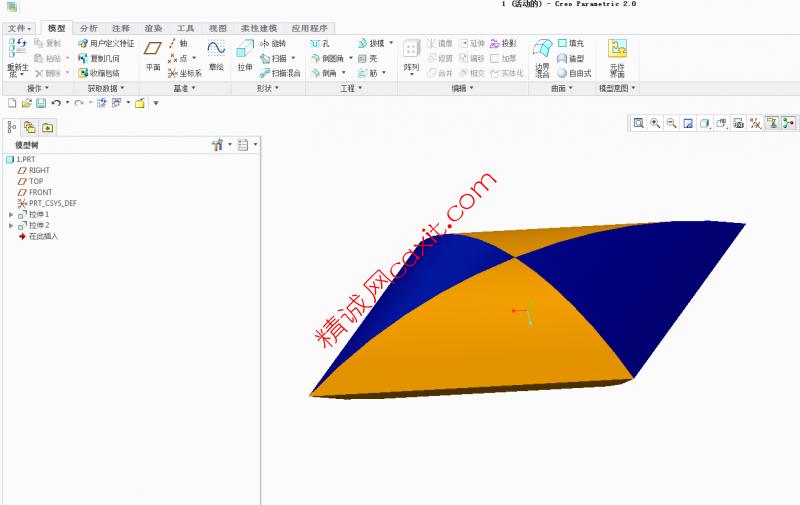The image size is (800, 505).
Task: Save the model with the disk icon
Action: (41, 103)
